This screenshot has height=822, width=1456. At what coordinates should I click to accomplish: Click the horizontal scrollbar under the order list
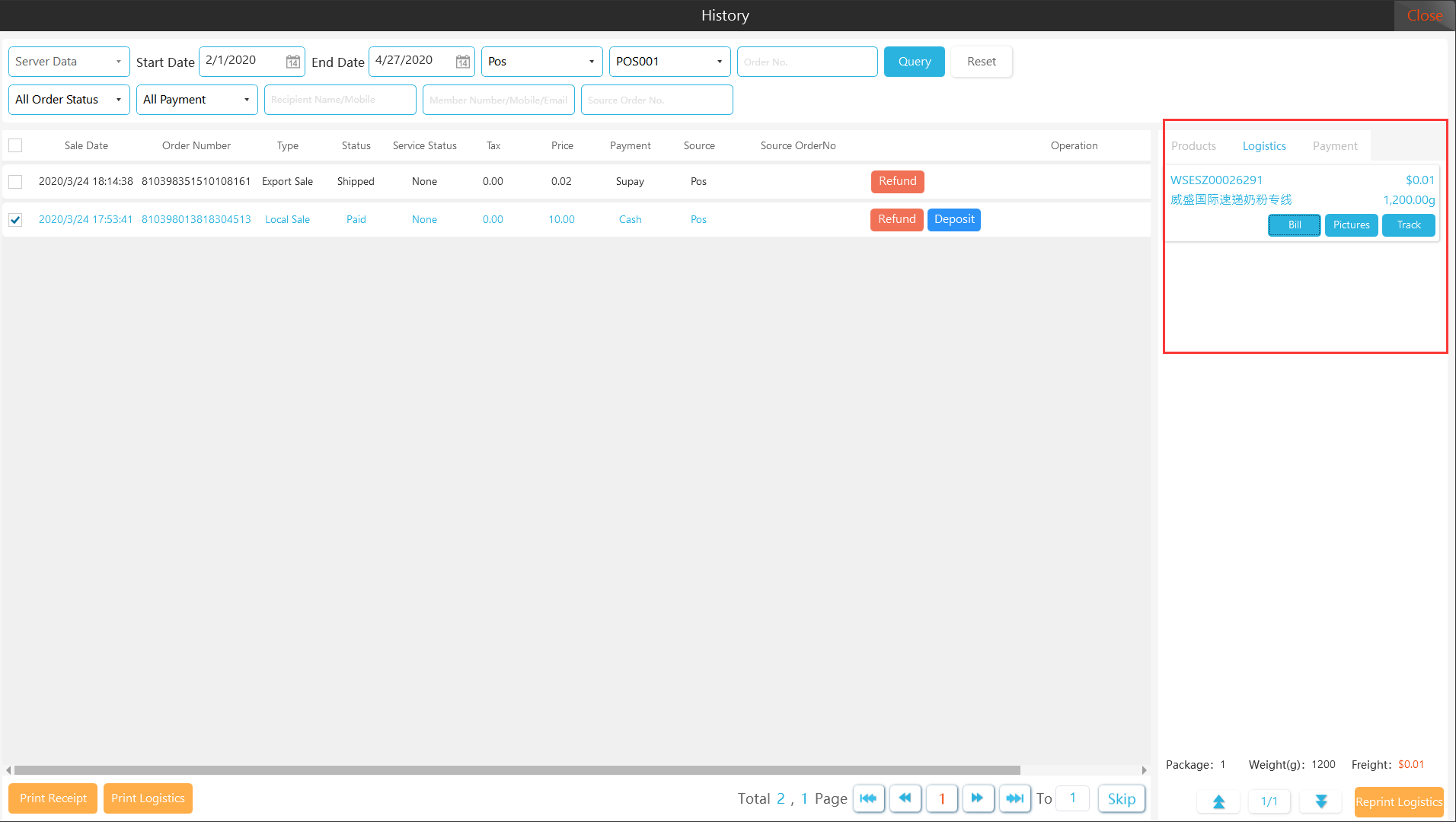[516, 770]
